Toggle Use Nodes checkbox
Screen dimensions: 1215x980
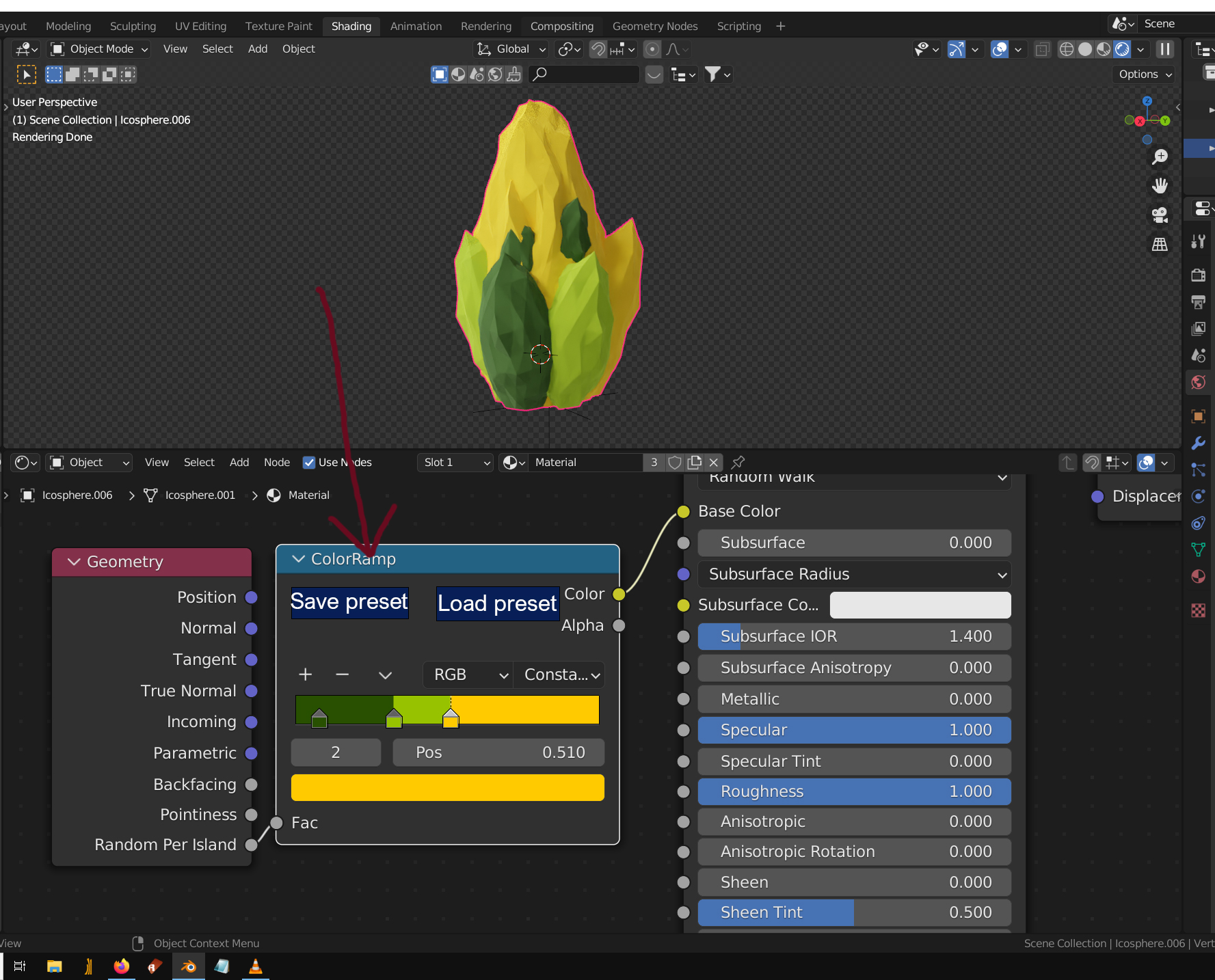click(x=309, y=462)
